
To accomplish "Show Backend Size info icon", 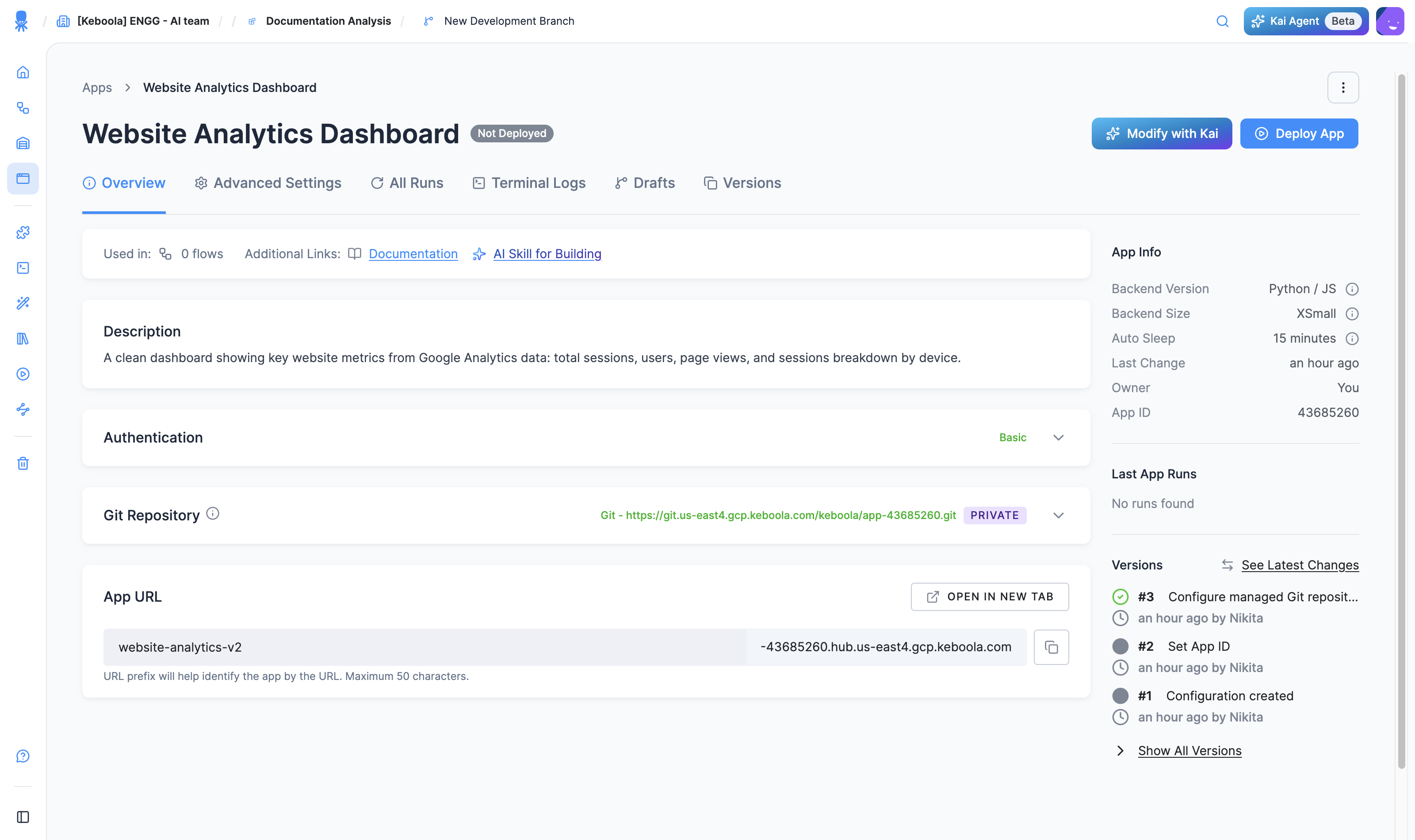I will (1352, 313).
